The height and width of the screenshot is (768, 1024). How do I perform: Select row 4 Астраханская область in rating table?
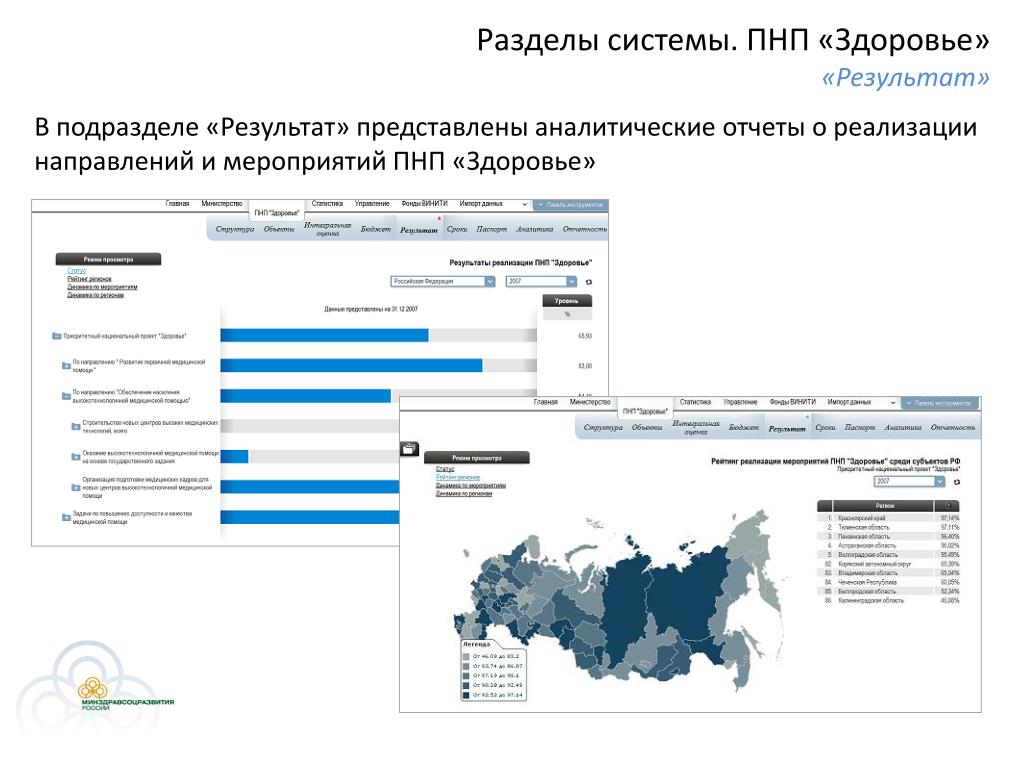tap(889, 545)
